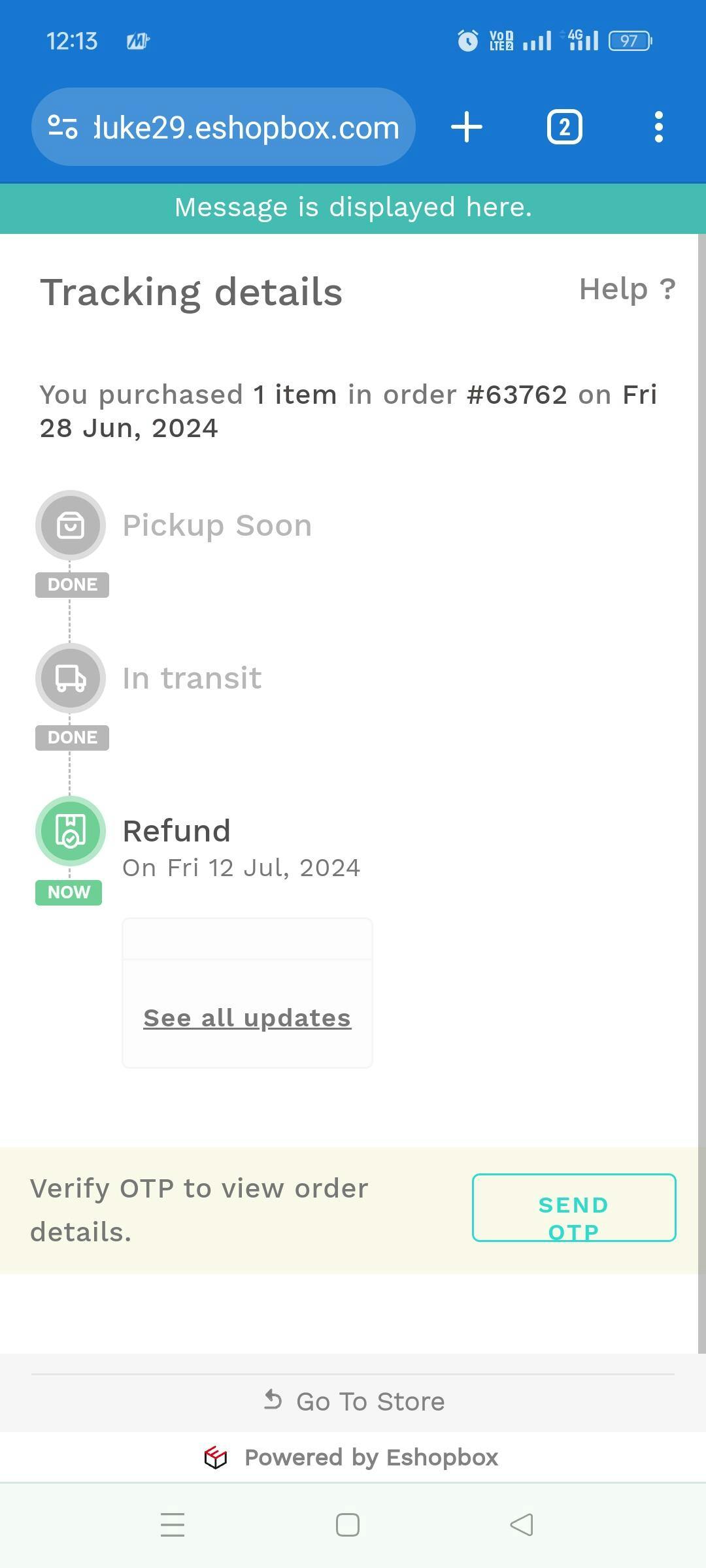Open the tab switcher showing 2 tabs
This screenshot has height=1568, width=706.
(564, 127)
